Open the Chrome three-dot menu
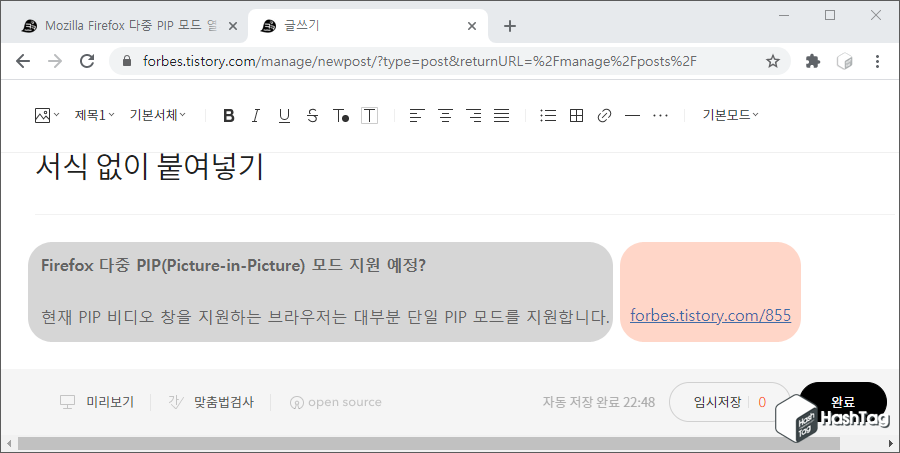 [x=877, y=61]
